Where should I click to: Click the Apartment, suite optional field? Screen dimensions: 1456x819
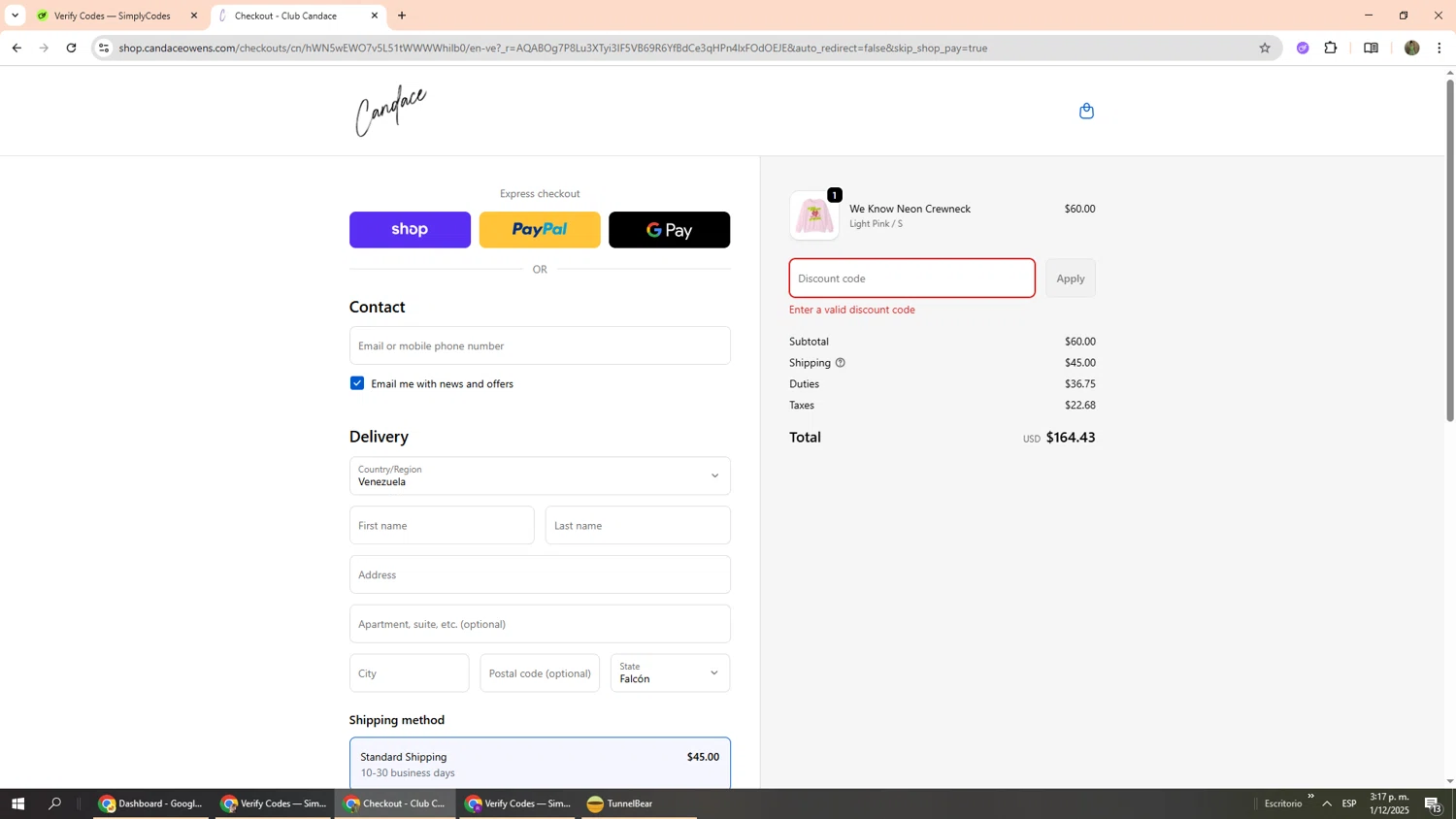click(540, 624)
